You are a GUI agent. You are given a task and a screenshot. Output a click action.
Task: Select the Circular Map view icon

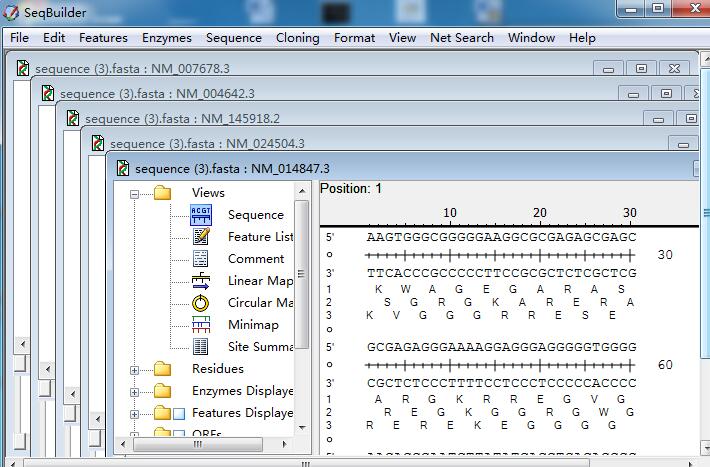201,303
